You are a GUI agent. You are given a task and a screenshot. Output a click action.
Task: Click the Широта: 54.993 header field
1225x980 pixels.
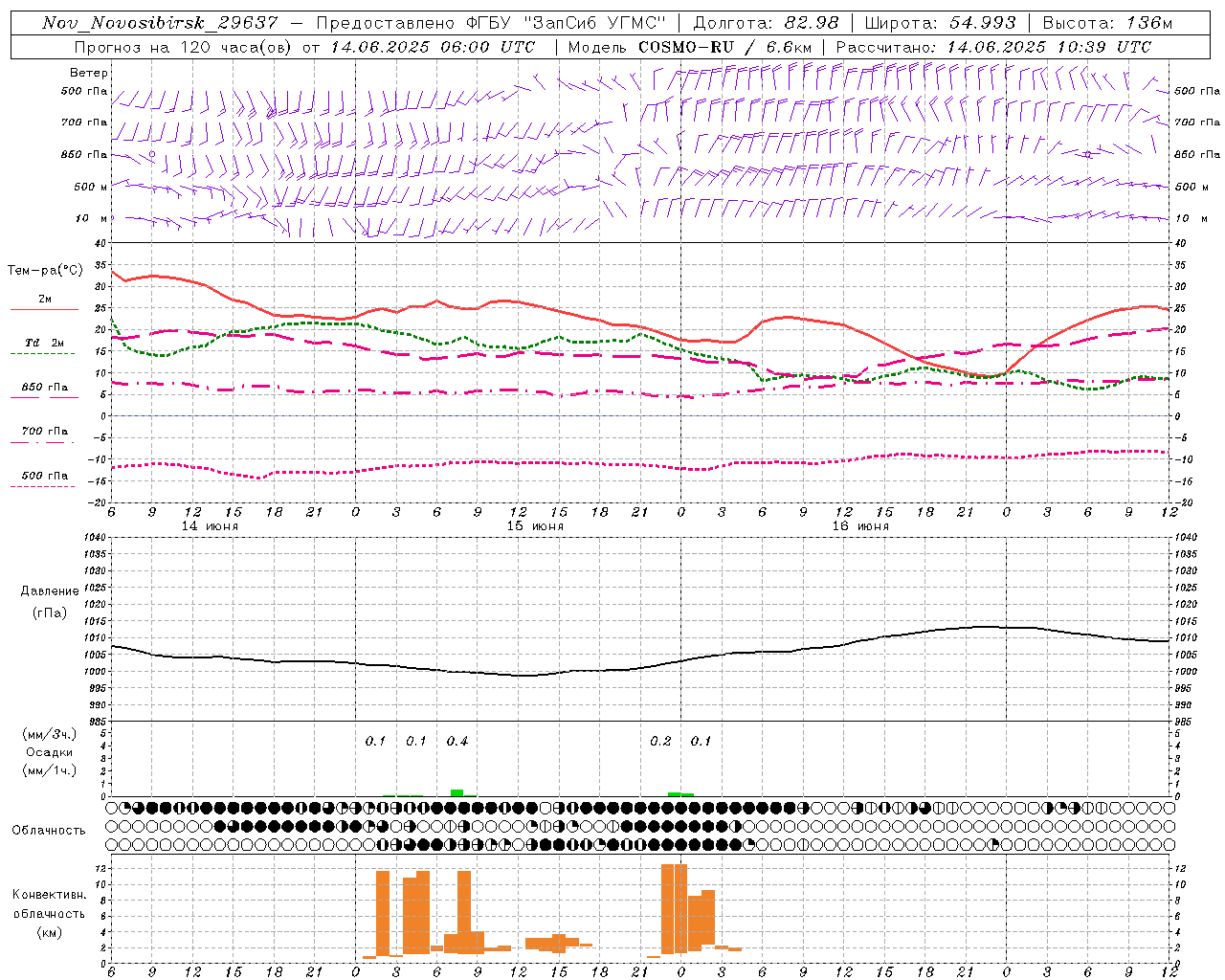940,22
